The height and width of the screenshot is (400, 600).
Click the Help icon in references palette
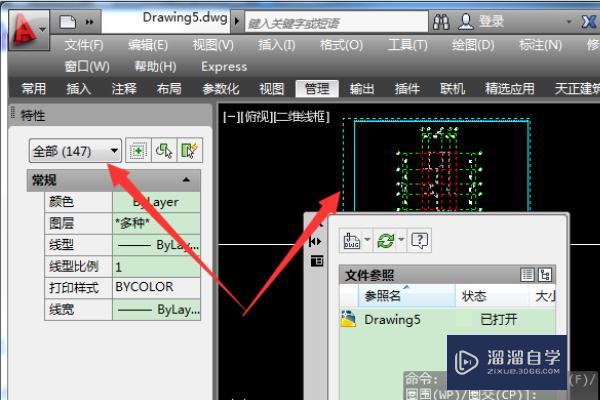pyautogui.click(x=420, y=240)
